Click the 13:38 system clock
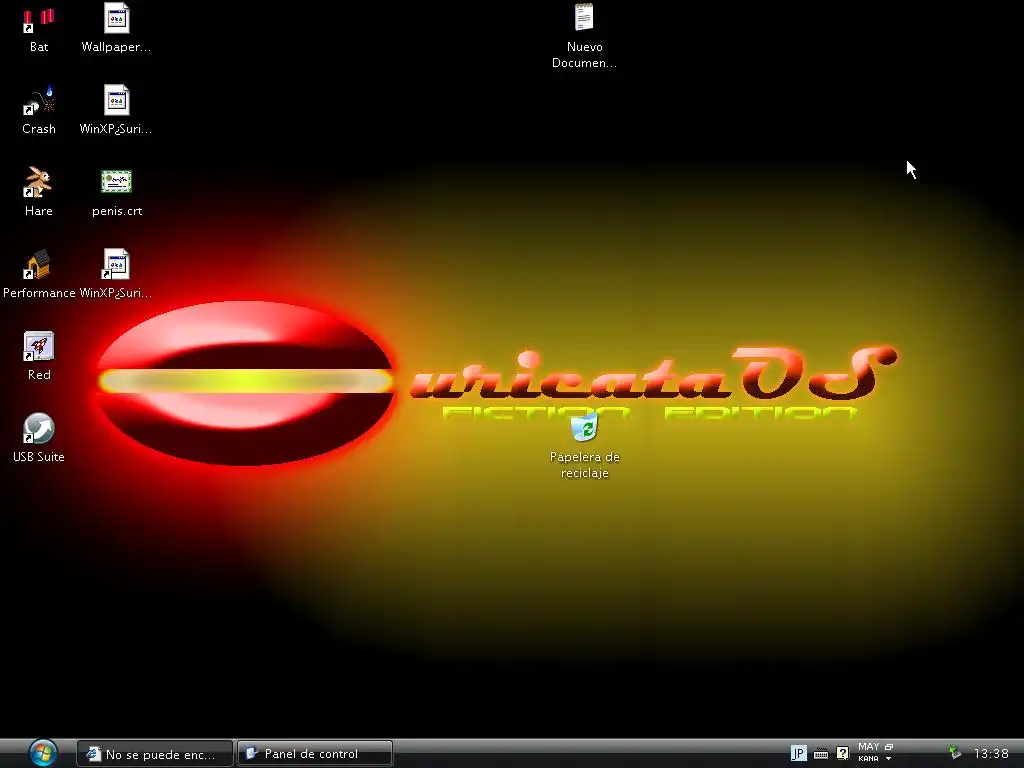The image size is (1024, 768). tap(991, 754)
